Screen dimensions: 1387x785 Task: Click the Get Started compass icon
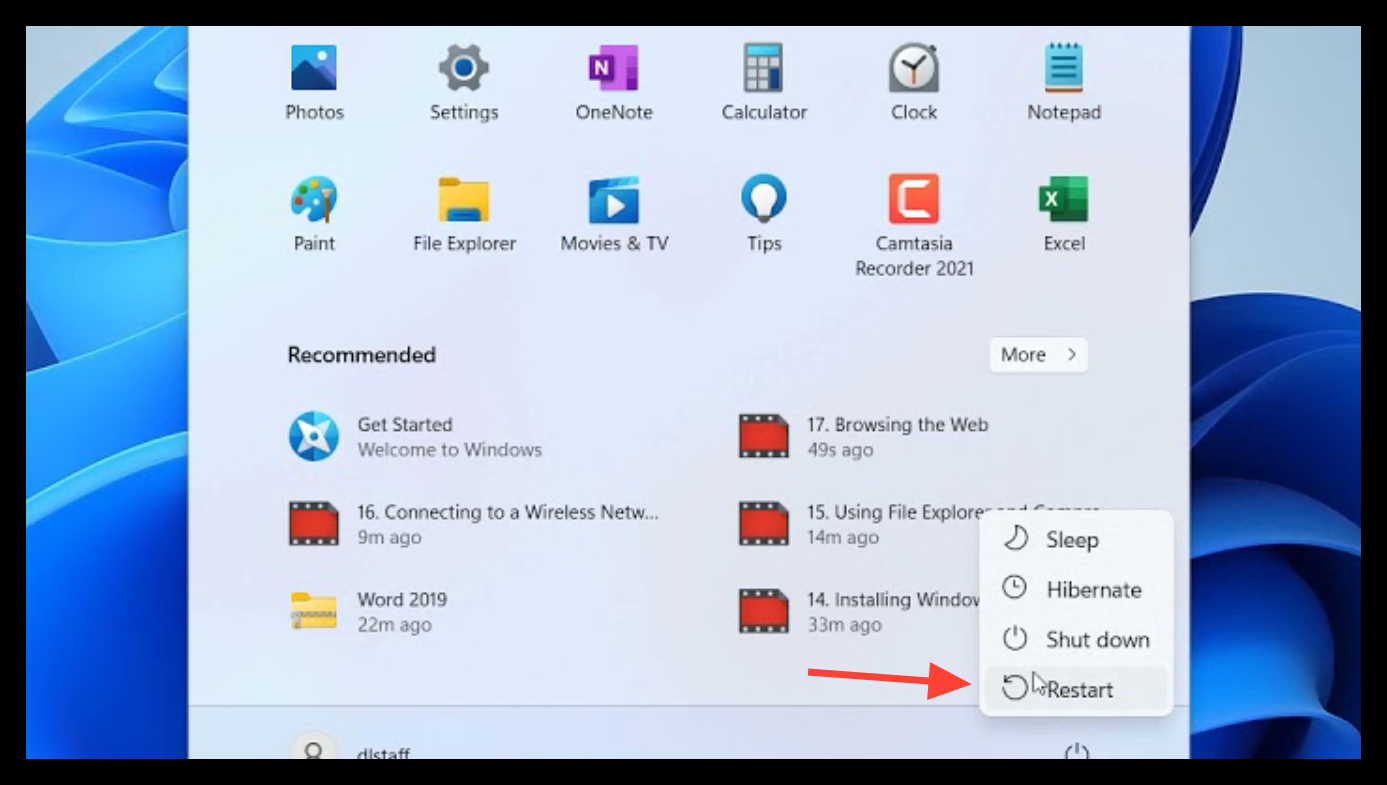tap(314, 436)
